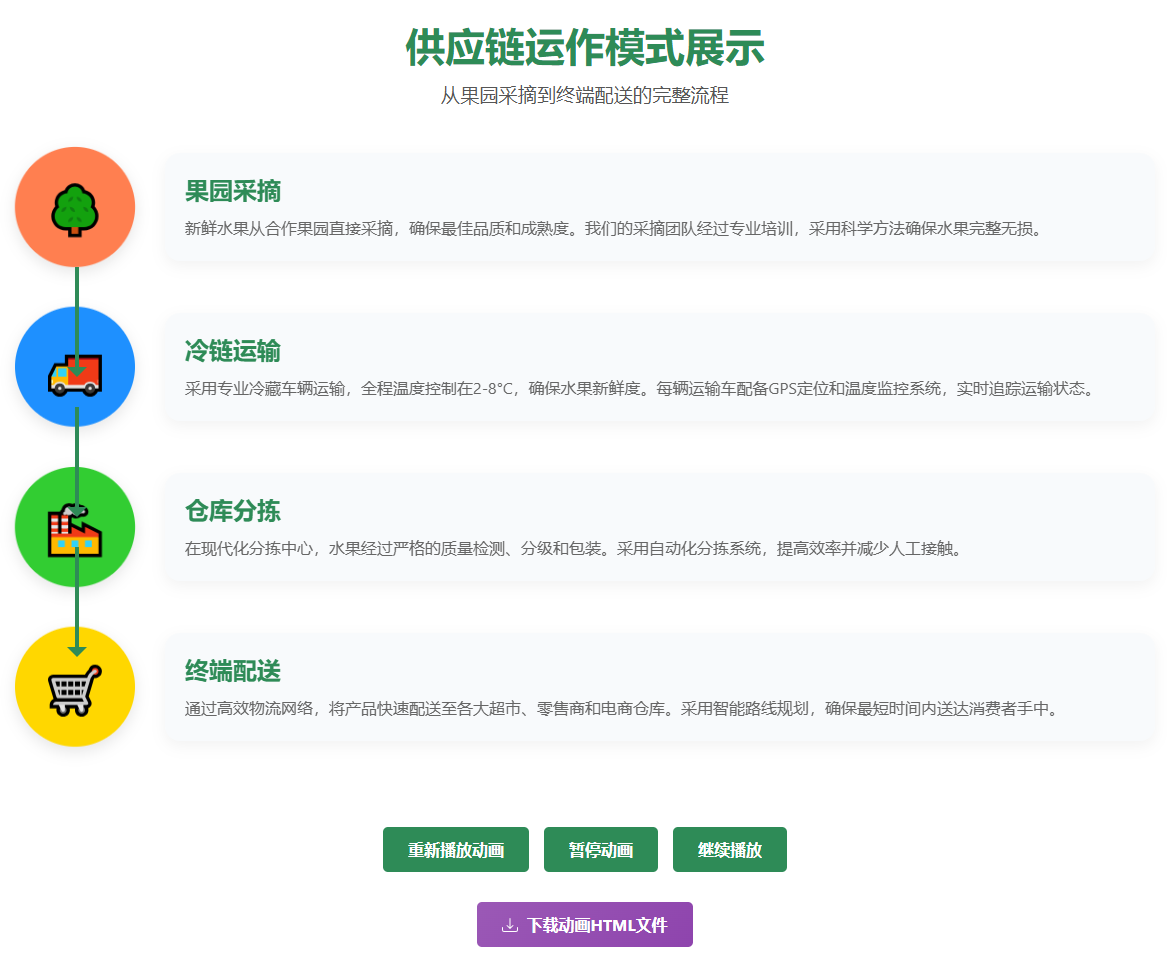Click the 2-8°C description under 冷链运输

[640, 388]
